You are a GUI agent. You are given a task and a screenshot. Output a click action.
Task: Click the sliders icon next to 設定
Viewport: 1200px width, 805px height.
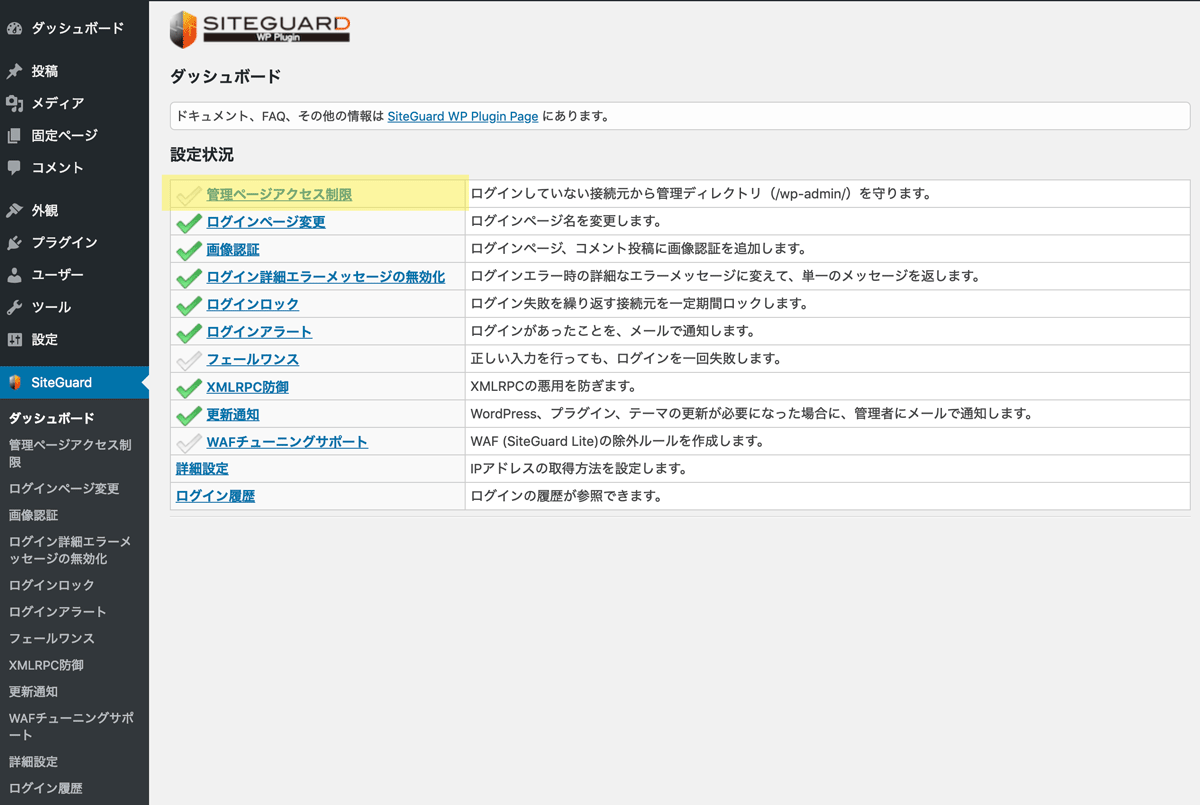(x=14, y=339)
